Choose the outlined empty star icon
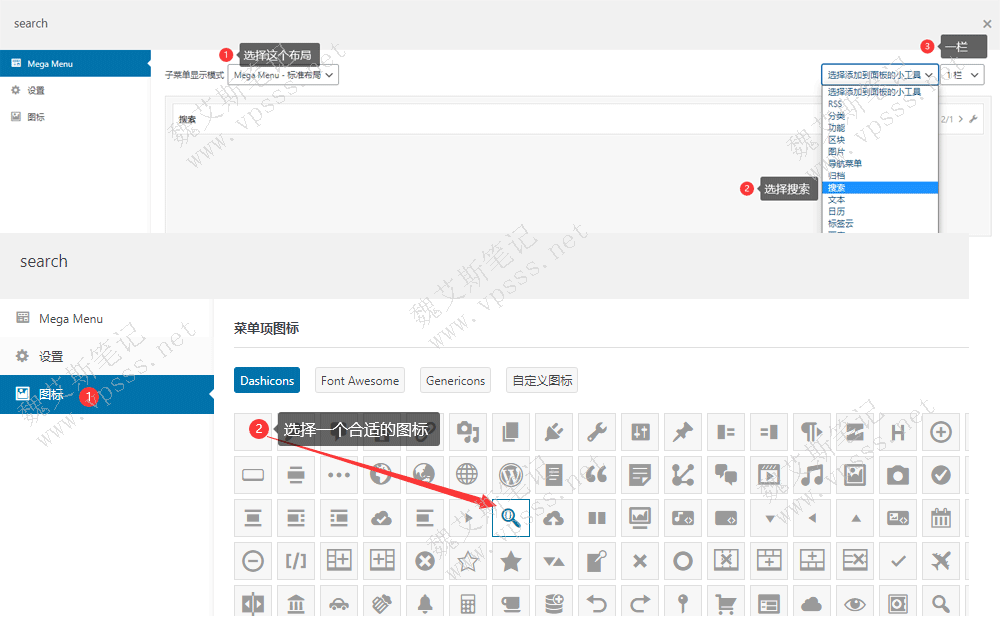Viewport: 1000px width, 617px height. 467,561
